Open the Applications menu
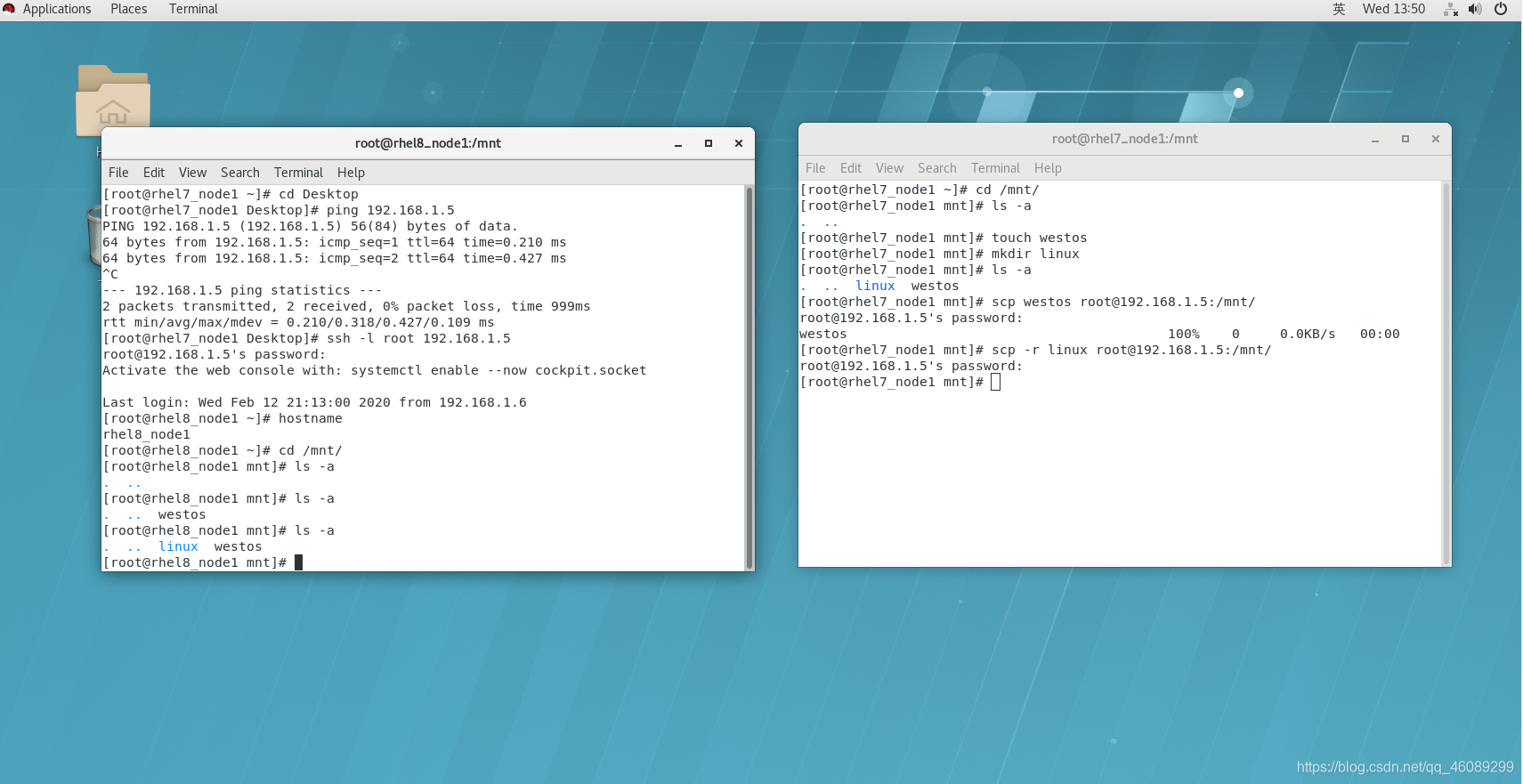The height and width of the screenshot is (784, 1523). click(57, 9)
